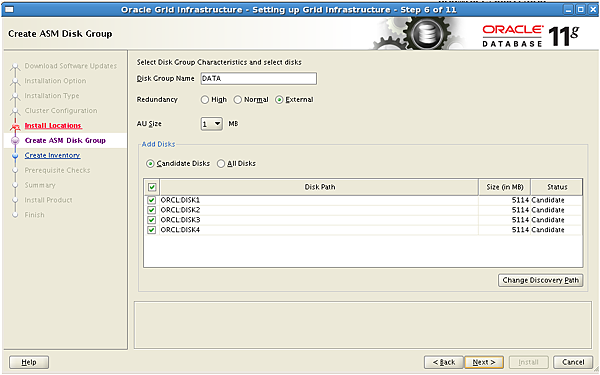600x375 pixels.
Task: Cancel the installation
Action: (x=573, y=362)
